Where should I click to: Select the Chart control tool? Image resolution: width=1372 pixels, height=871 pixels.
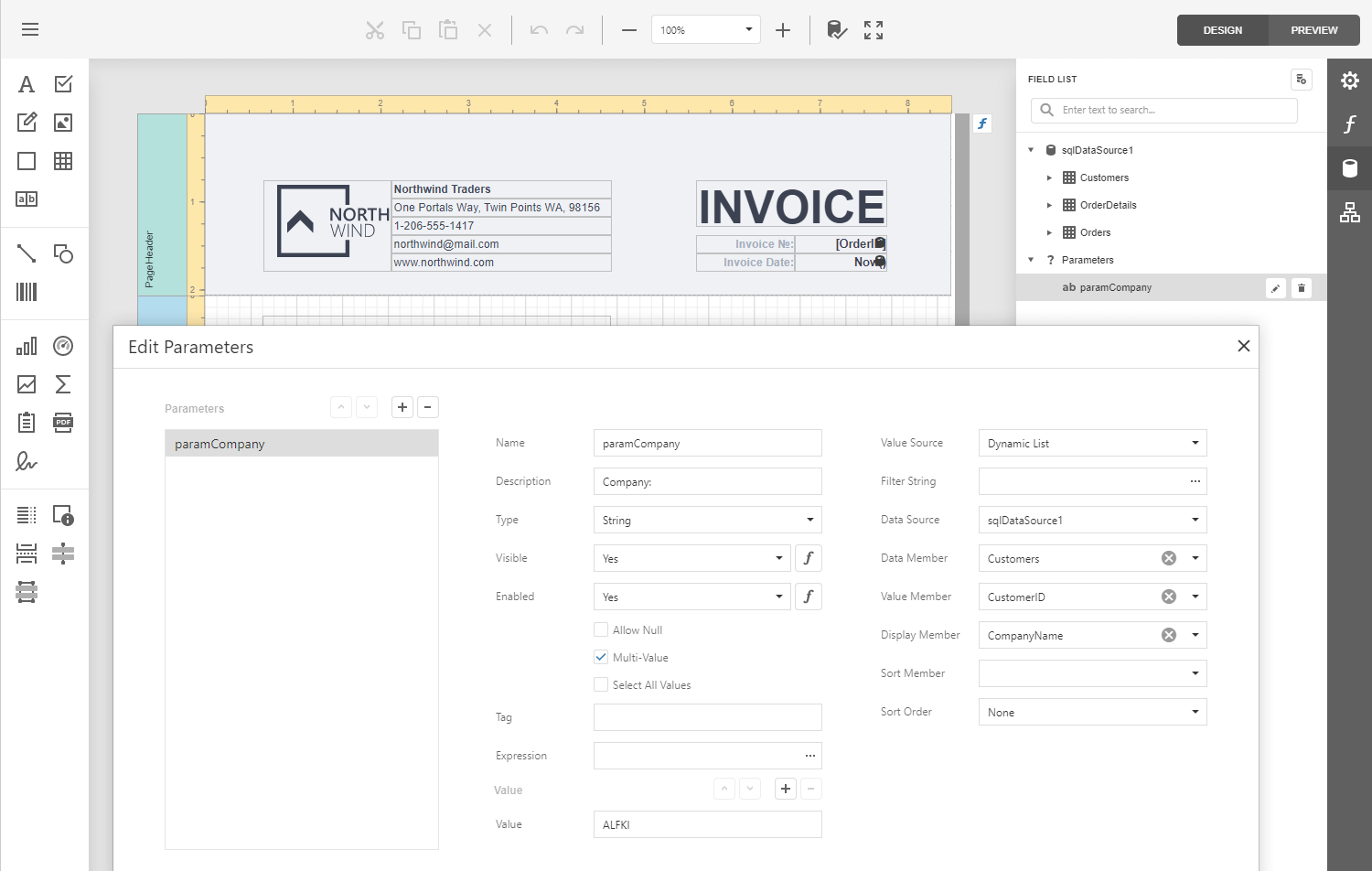[x=27, y=346]
